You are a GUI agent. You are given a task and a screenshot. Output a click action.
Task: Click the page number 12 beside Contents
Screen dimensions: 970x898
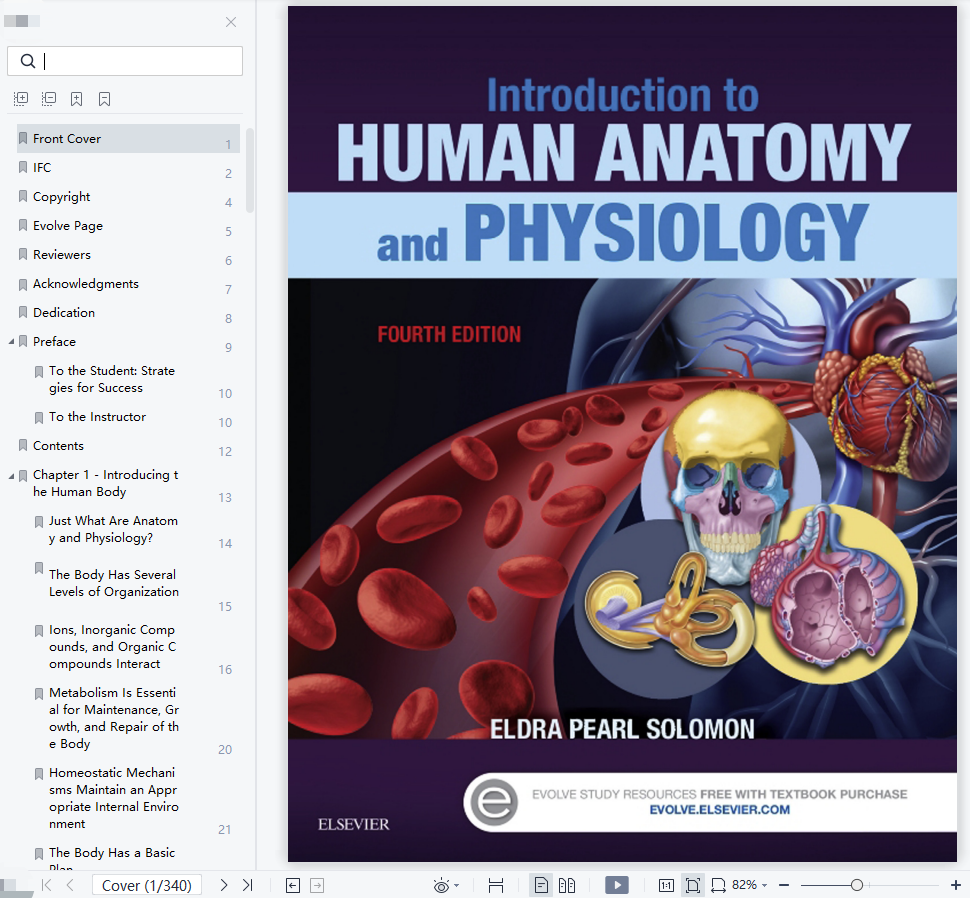pyautogui.click(x=225, y=452)
